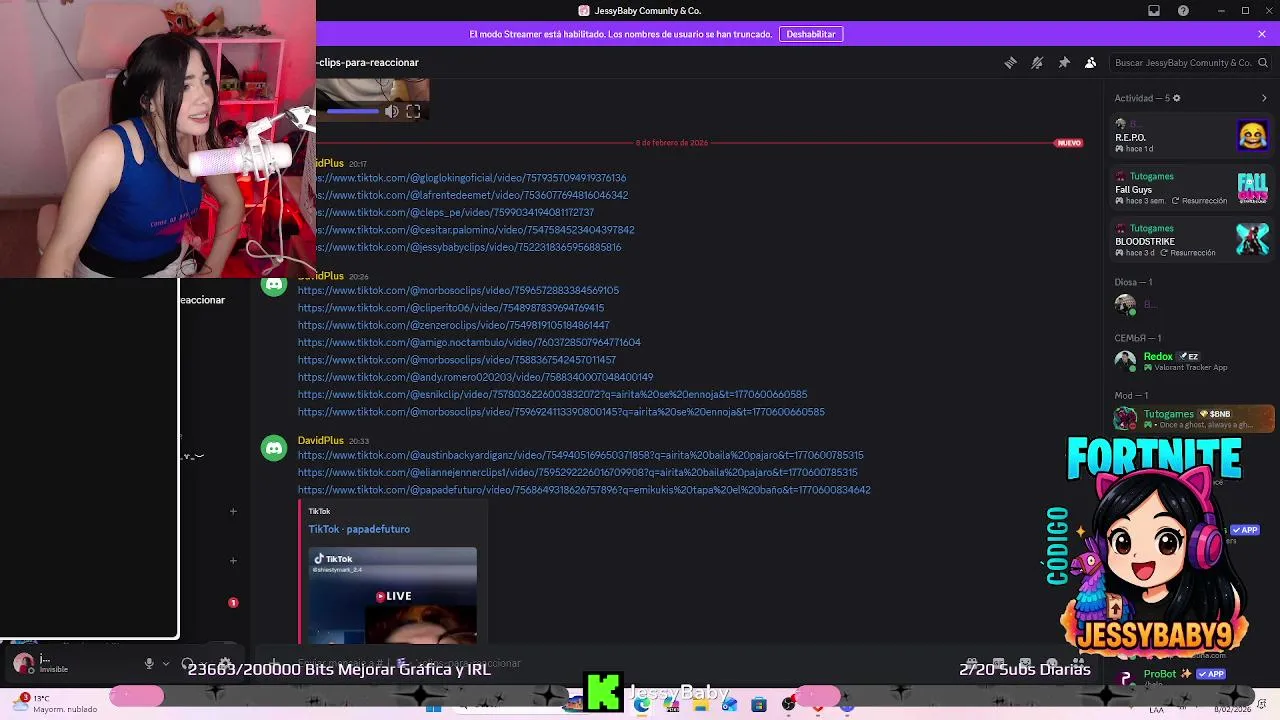Click the R.E.P.O. game thumbnail
The image size is (1280, 720).
[x=1253, y=135]
